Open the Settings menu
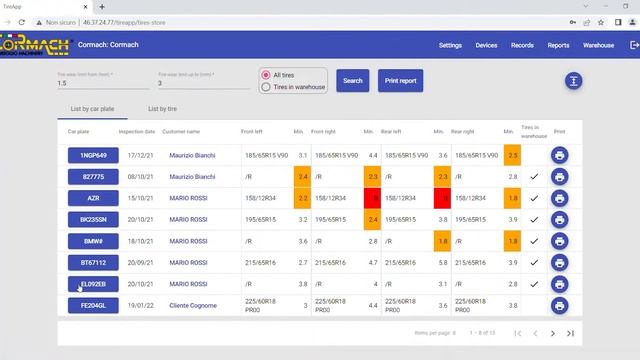 click(x=450, y=45)
